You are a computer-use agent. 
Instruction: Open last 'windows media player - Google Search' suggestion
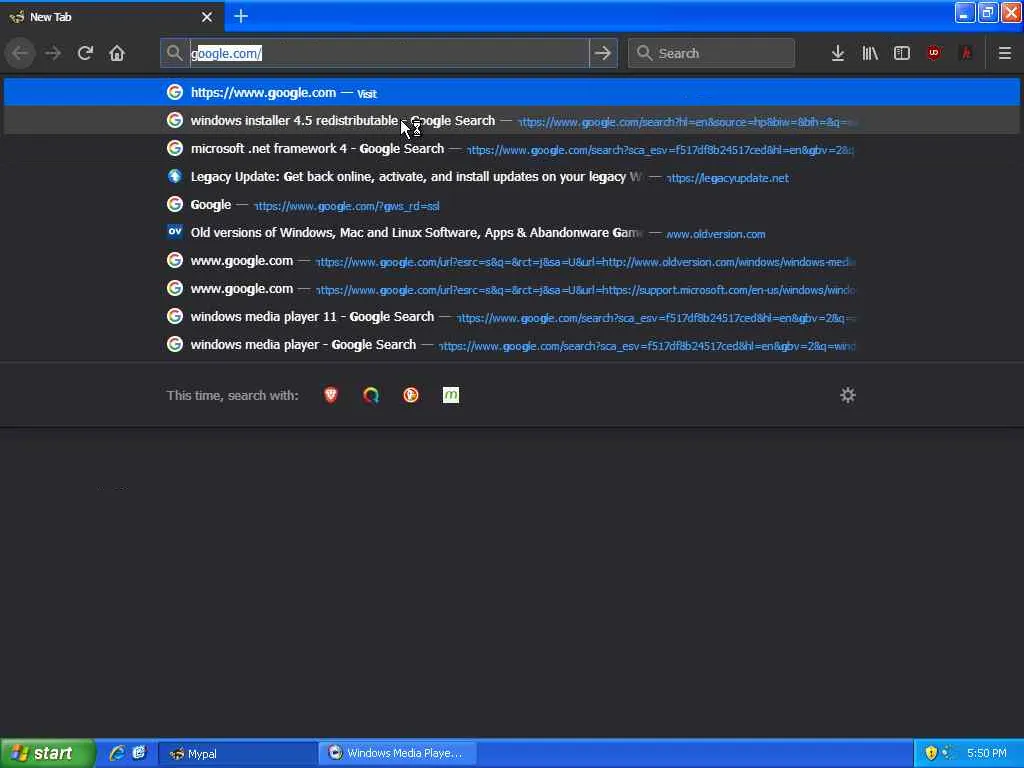[512, 345]
